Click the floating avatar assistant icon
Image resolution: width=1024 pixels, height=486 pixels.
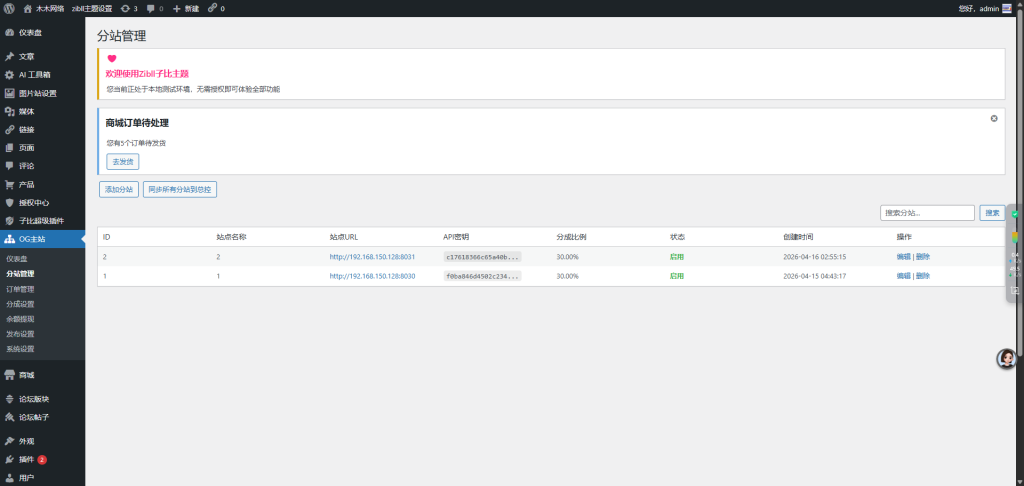(x=1006, y=359)
